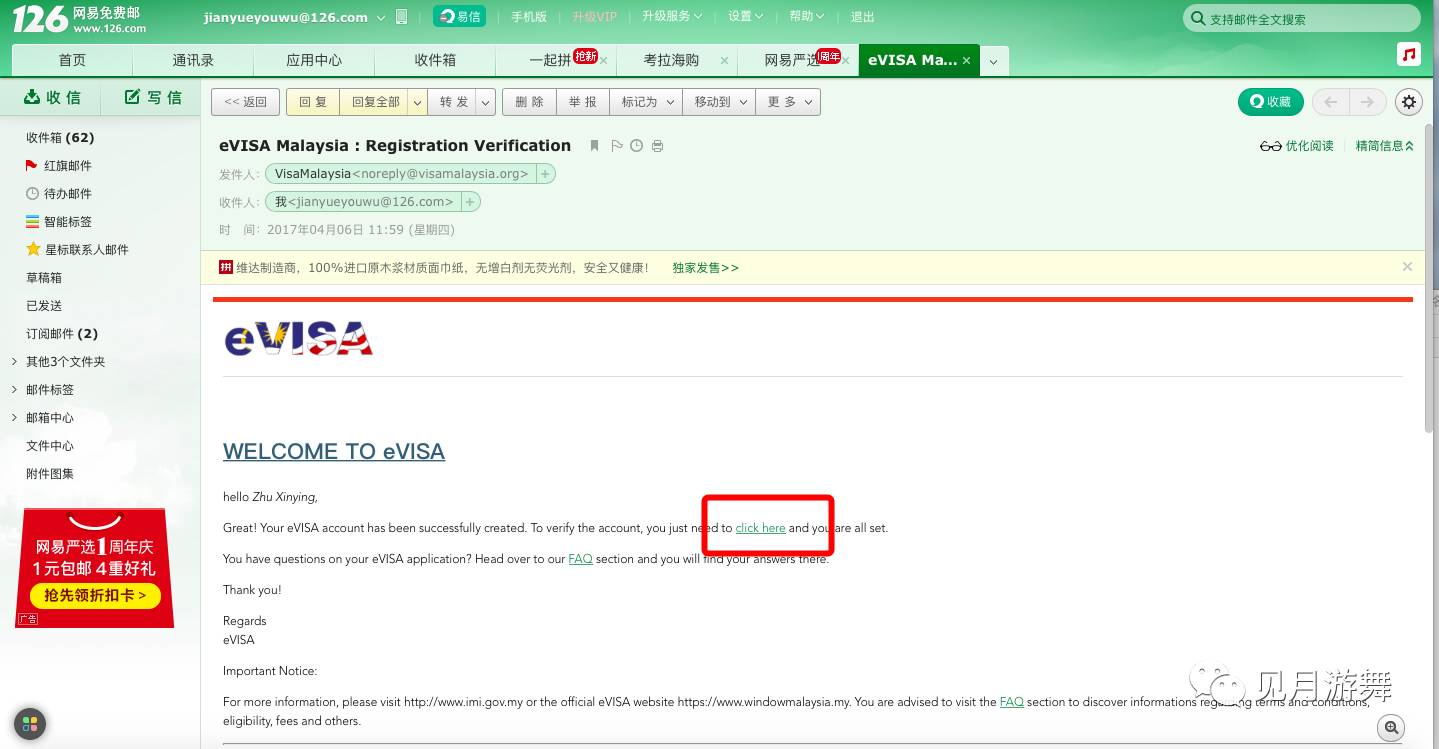1439x749 pixels.
Task: Close the eVISA Malaysia tab
Action: [966, 61]
